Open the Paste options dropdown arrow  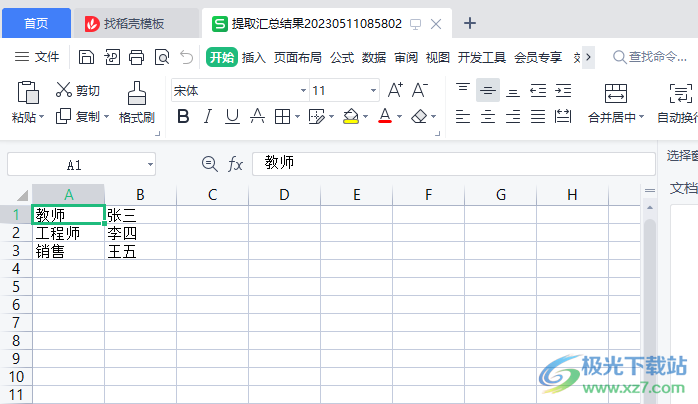point(41,117)
